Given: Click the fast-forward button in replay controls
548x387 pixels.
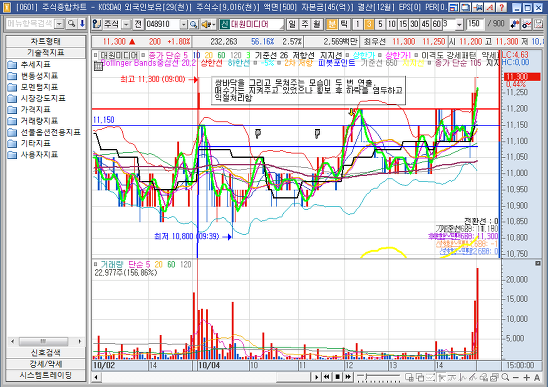Looking at the screenshot, I should coord(348,377).
